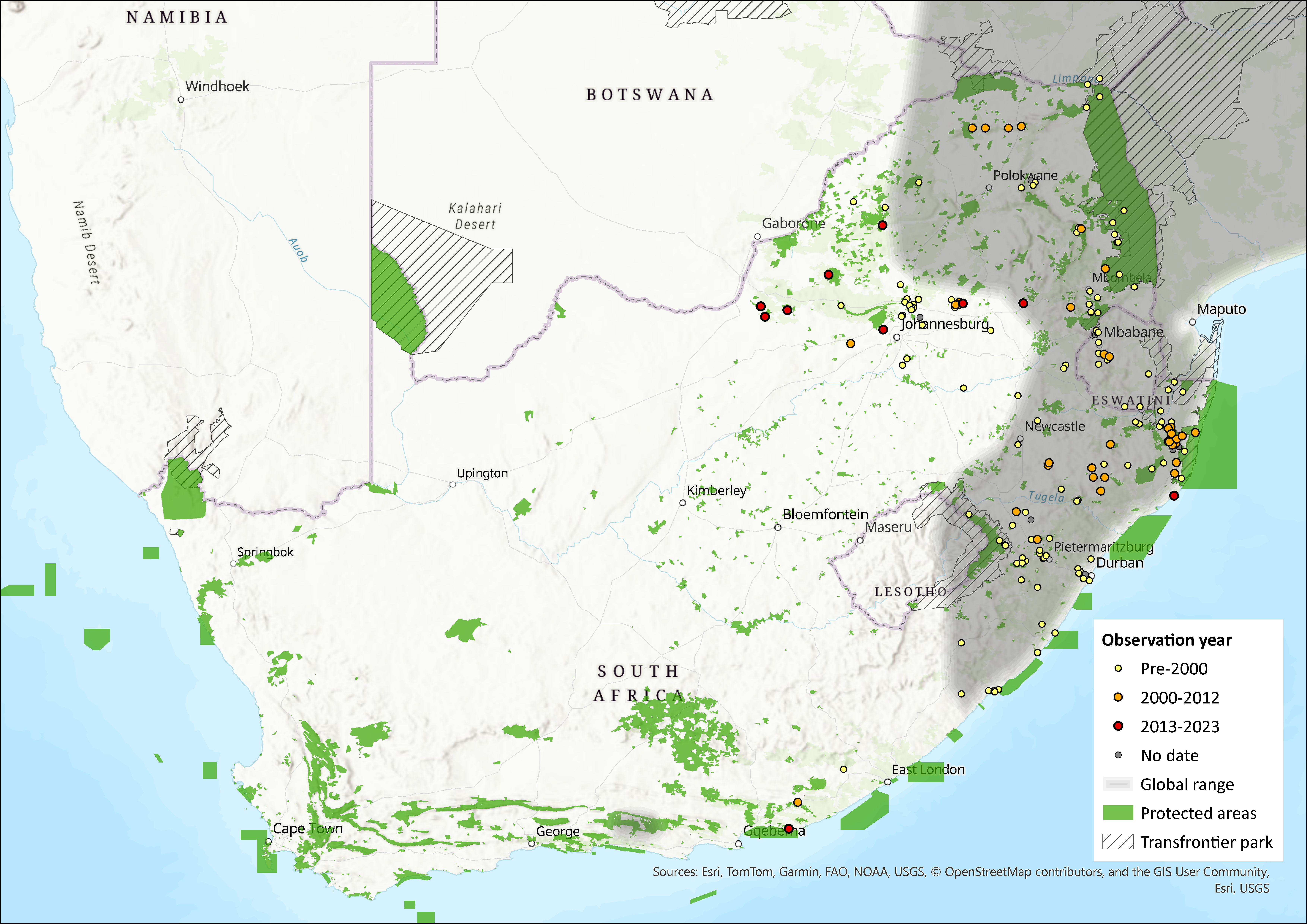Click the 2013-2023 red legend dot

coord(1118,726)
